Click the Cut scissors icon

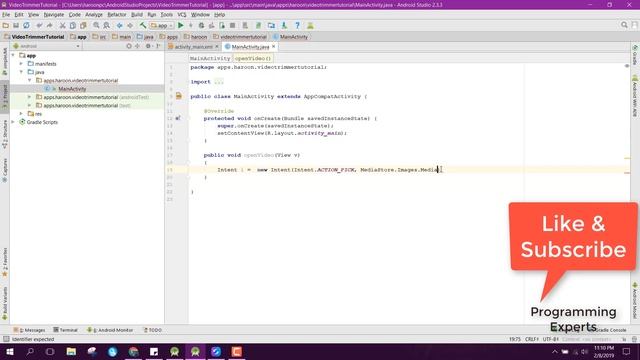tap(62, 25)
